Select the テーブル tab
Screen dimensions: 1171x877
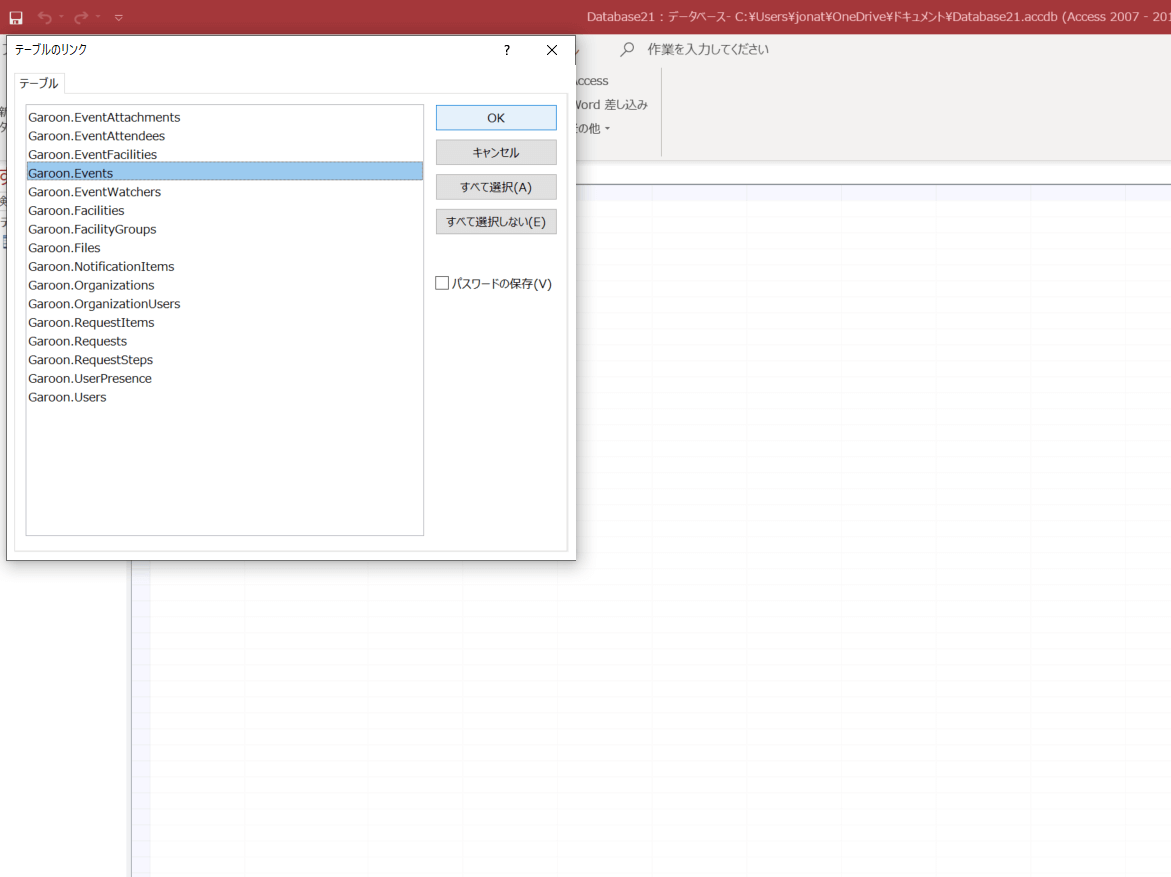pyautogui.click(x=39, y=83)
